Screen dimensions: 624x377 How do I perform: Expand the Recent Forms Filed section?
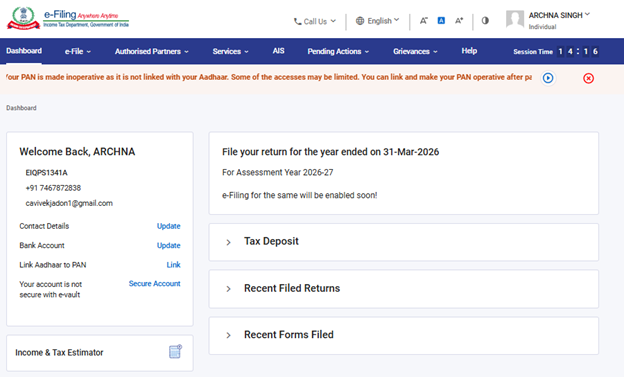point(404,335)
